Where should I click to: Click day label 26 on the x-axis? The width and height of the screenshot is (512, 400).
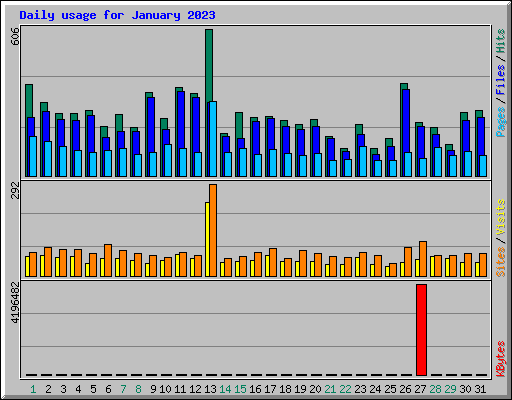pos(405,389)
